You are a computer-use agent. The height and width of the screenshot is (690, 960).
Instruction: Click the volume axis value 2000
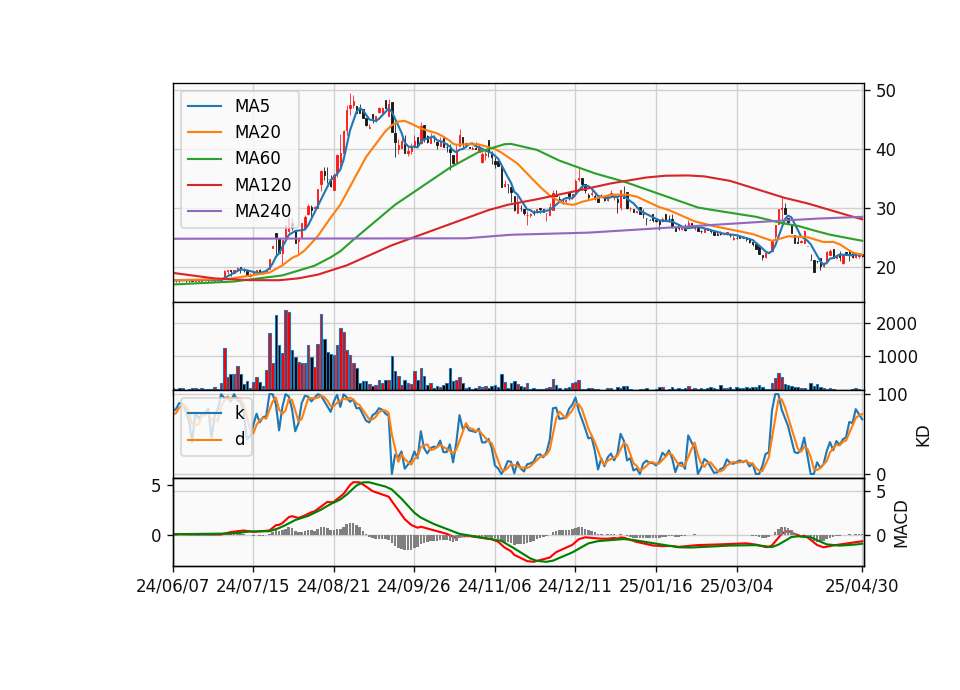[896, 324]
